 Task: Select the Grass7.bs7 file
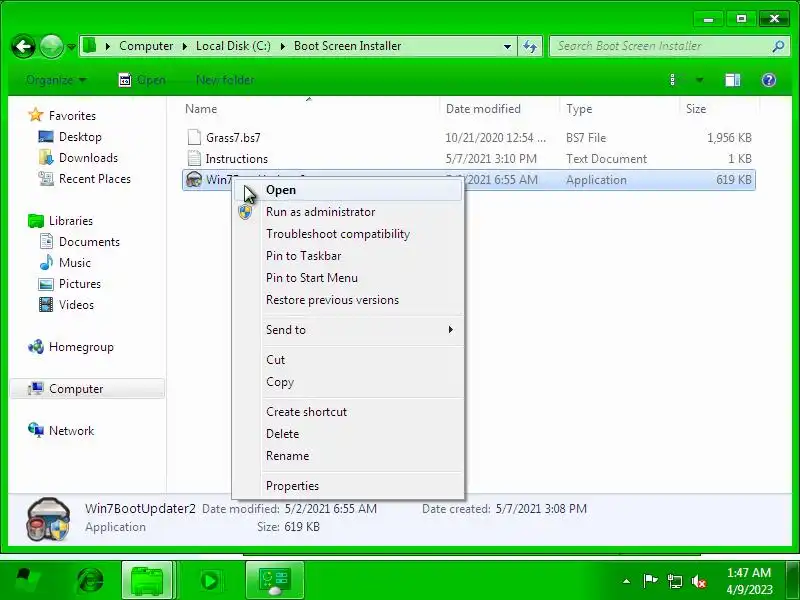pos(468,138)
